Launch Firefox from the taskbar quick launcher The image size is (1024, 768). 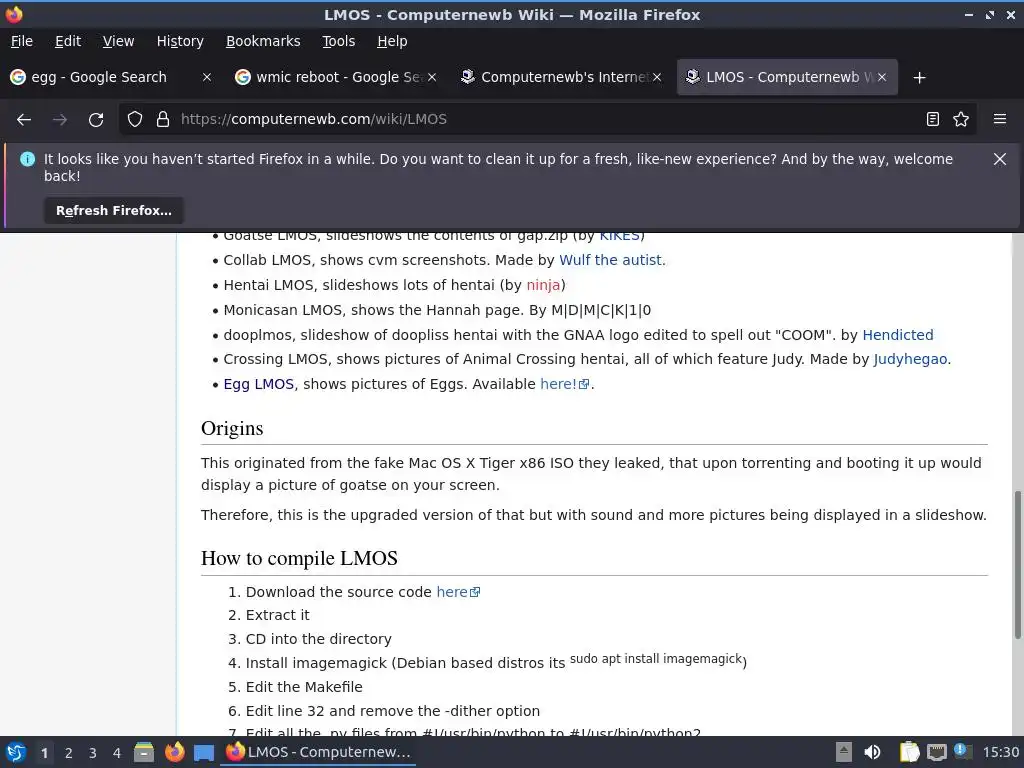pyautogui.click(x=174, y=752)
